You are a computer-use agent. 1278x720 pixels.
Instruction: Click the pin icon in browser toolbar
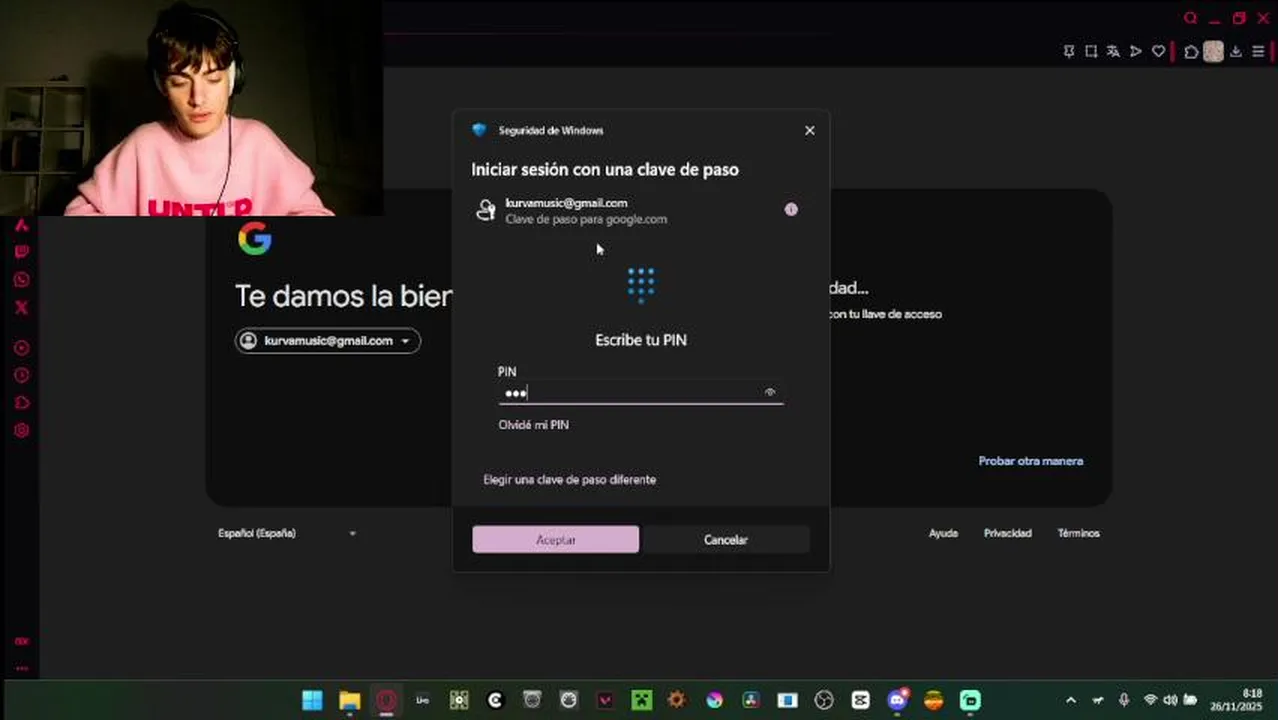1069,52
